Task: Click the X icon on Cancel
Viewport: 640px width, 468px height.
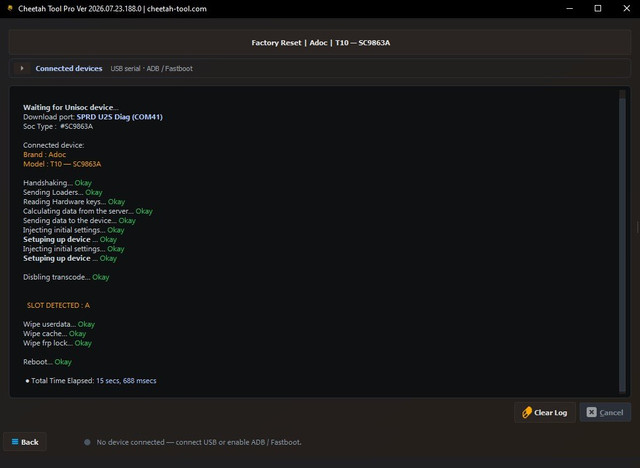Action: (591, 412)
